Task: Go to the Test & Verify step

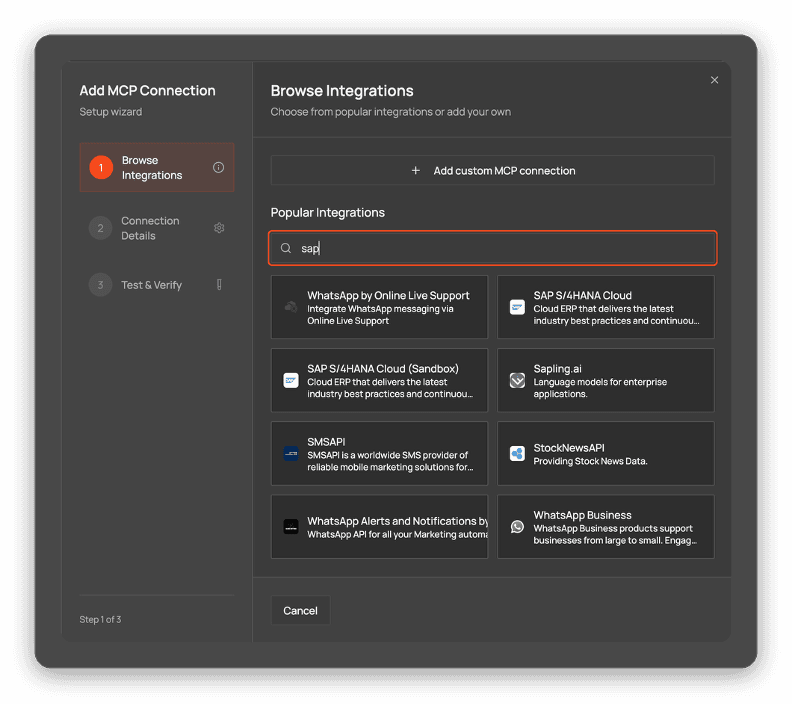Action: click(157, 285)
